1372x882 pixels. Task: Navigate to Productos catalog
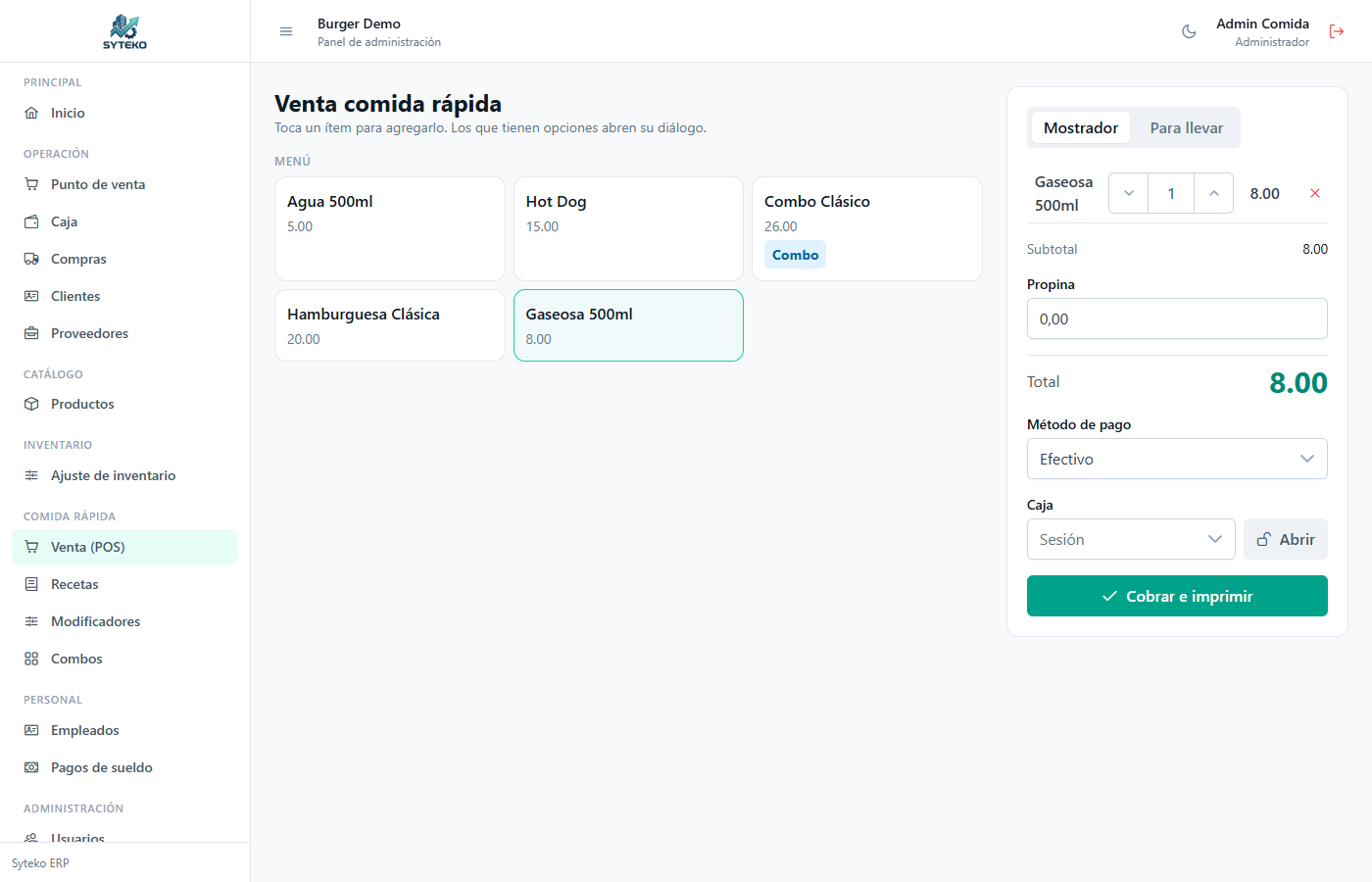point(124,404)
